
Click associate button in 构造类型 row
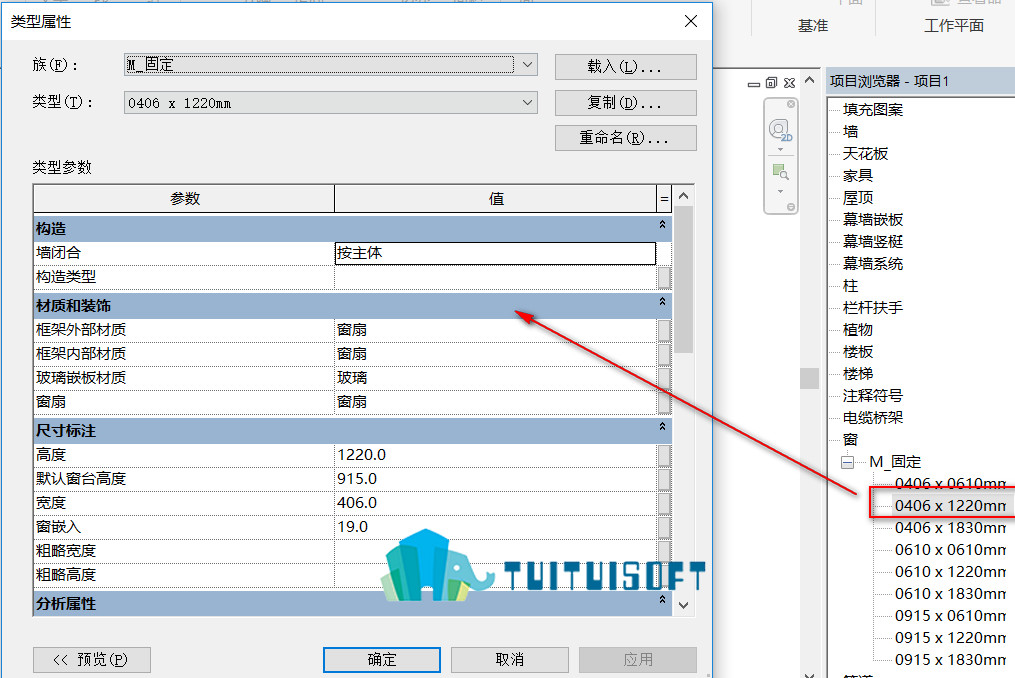(664, 277)
